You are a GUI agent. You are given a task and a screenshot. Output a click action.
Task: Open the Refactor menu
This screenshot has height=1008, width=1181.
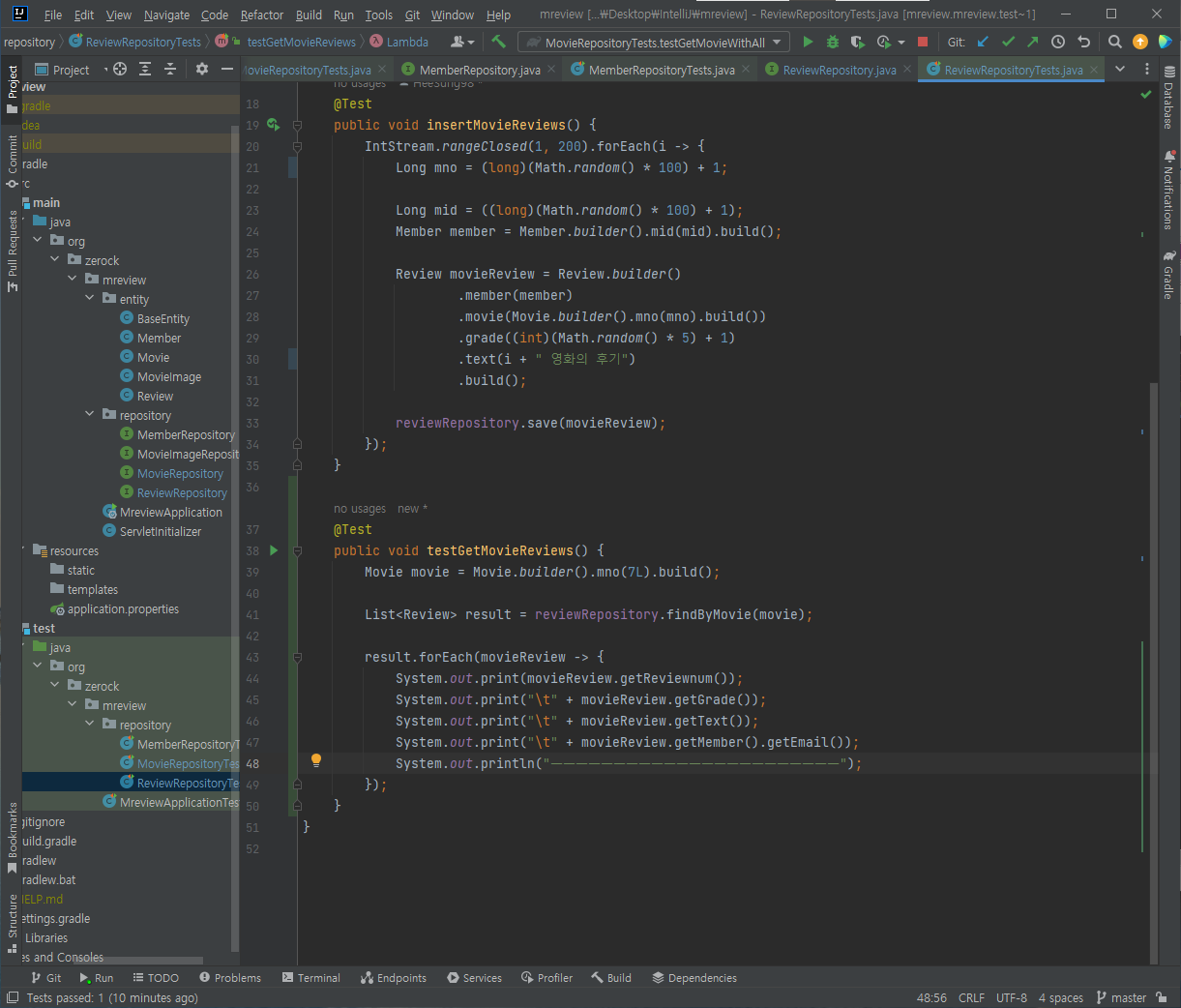tap(262, 15)
